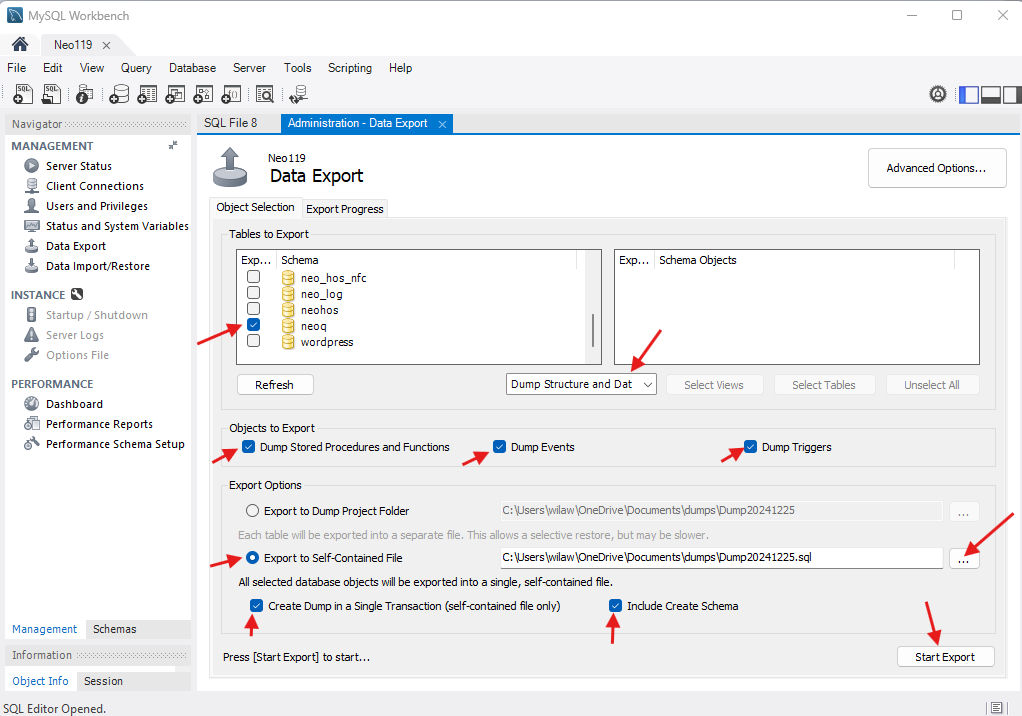Open SQL script file toolbar icon
The image size is (1022, 716).
click(x=52, y=94)
